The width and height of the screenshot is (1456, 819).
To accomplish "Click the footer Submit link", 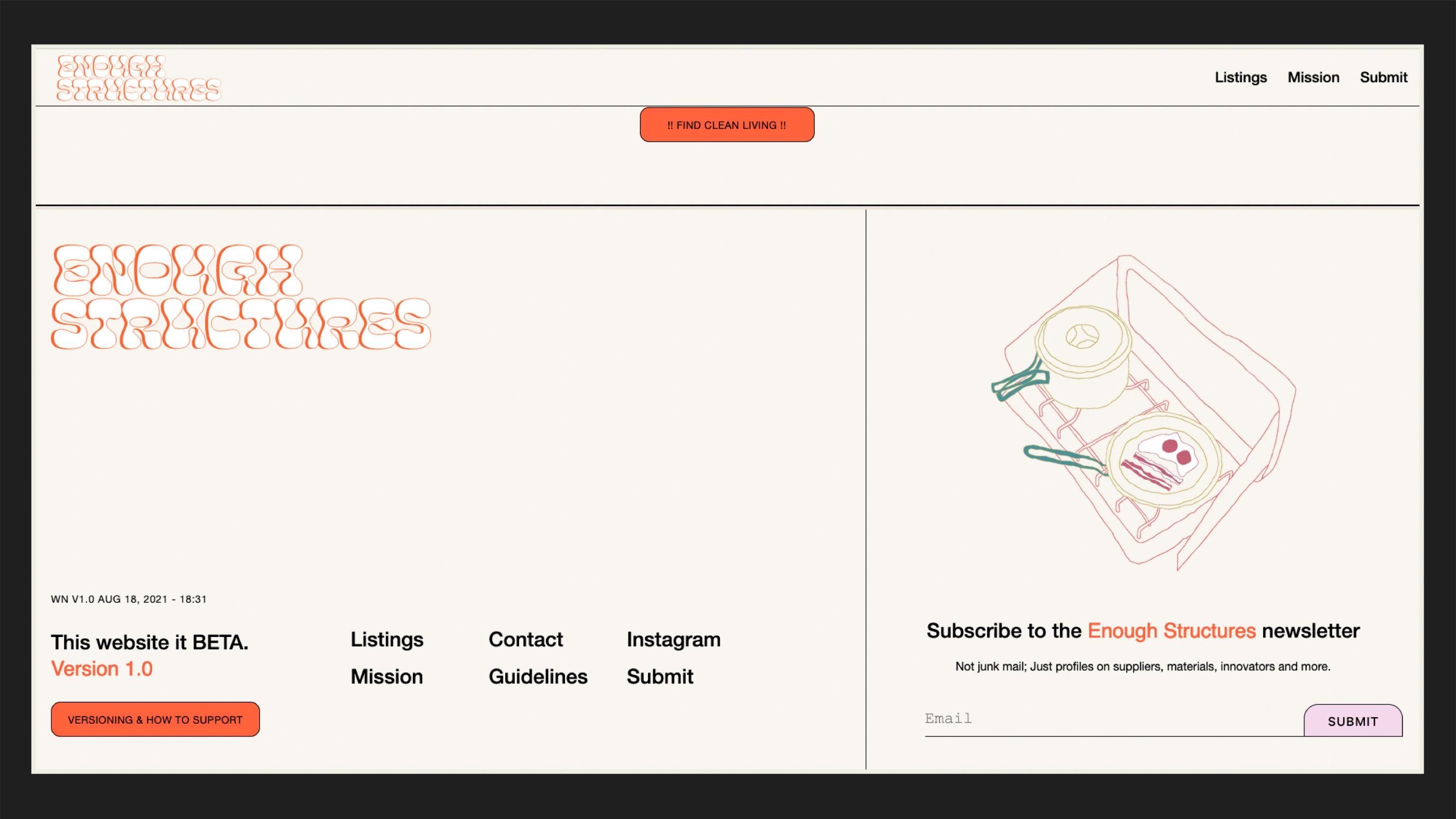I will (x=660, y=676).
